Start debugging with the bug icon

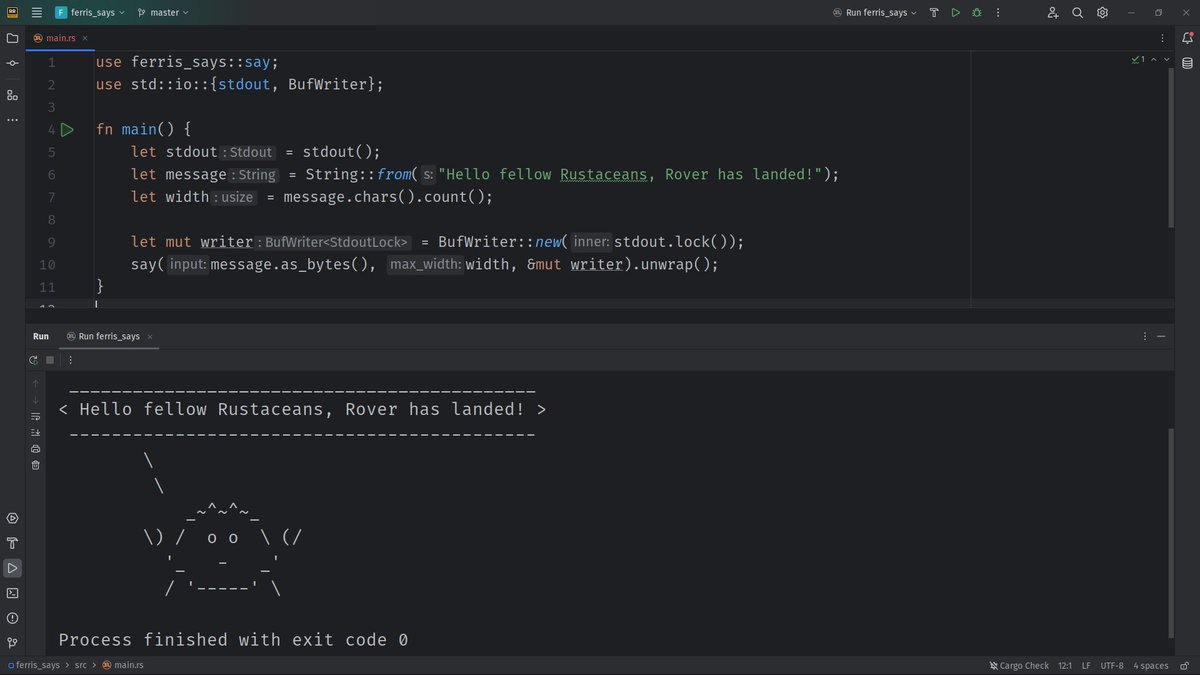[977, 13]
